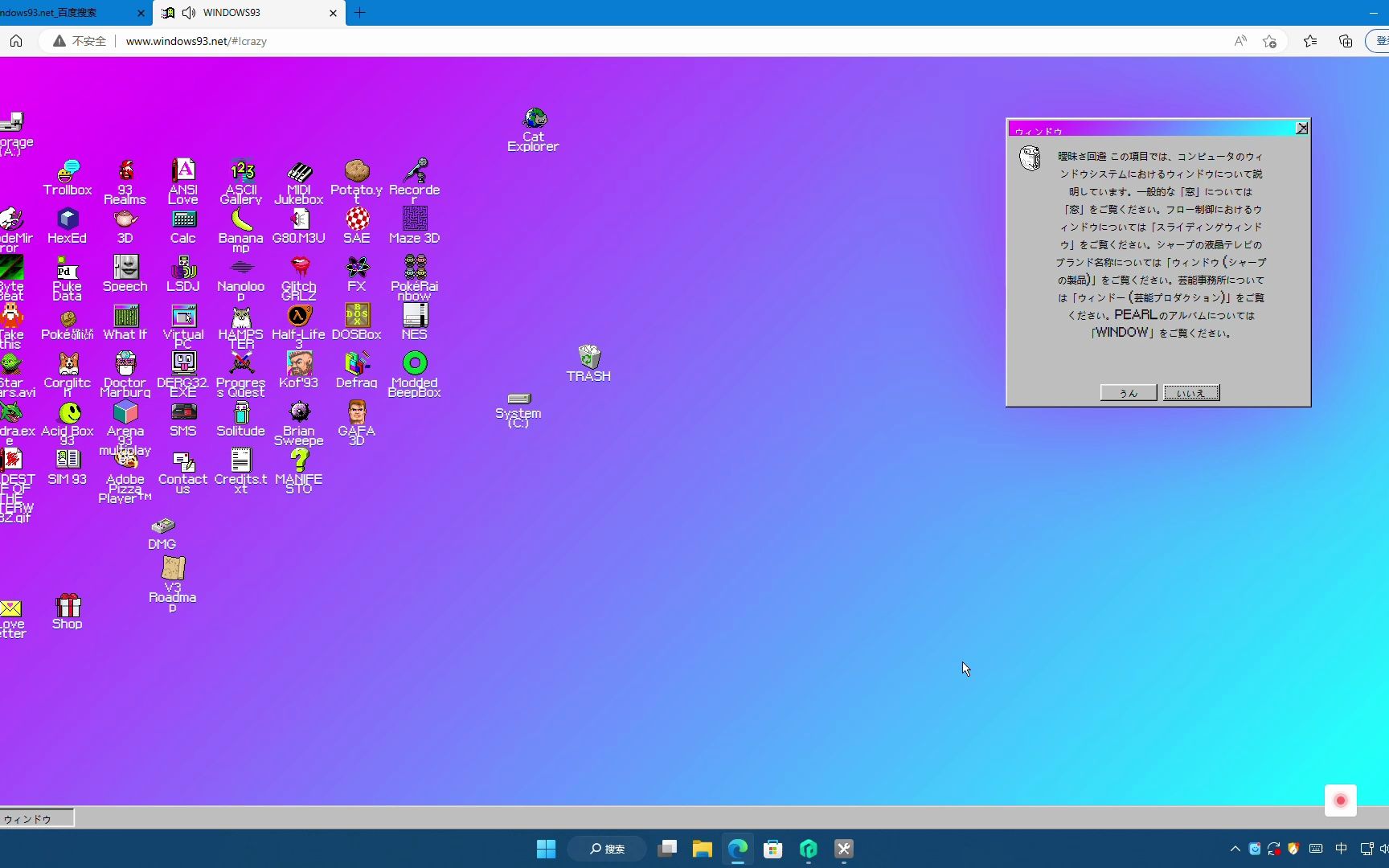The height and width of the screenshot is (868, 1389).
Task: Launch the Kof'93 icon
Action: pos(299,370)
